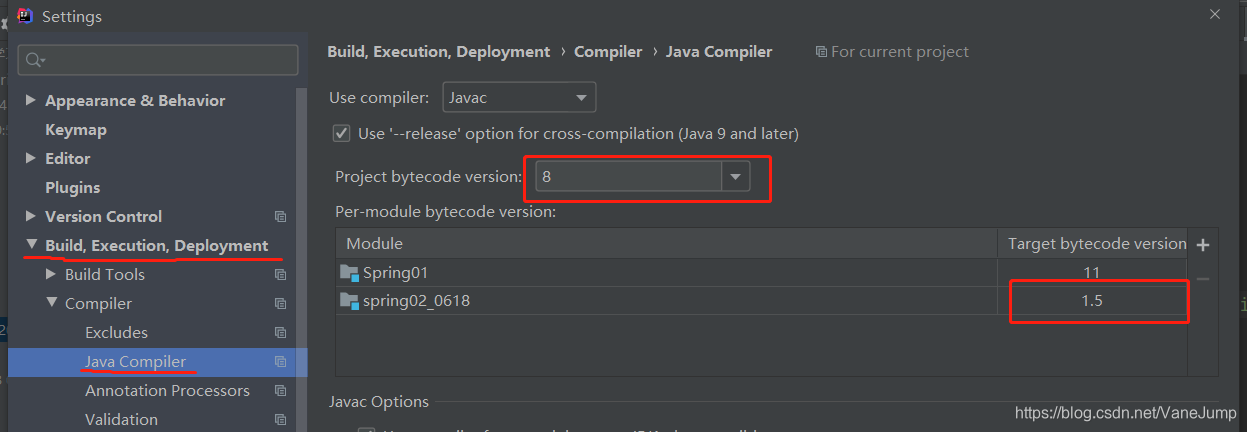Click the Spring01 module folder icon
The image size is (1247, 432).
click(x=348, y=273)
